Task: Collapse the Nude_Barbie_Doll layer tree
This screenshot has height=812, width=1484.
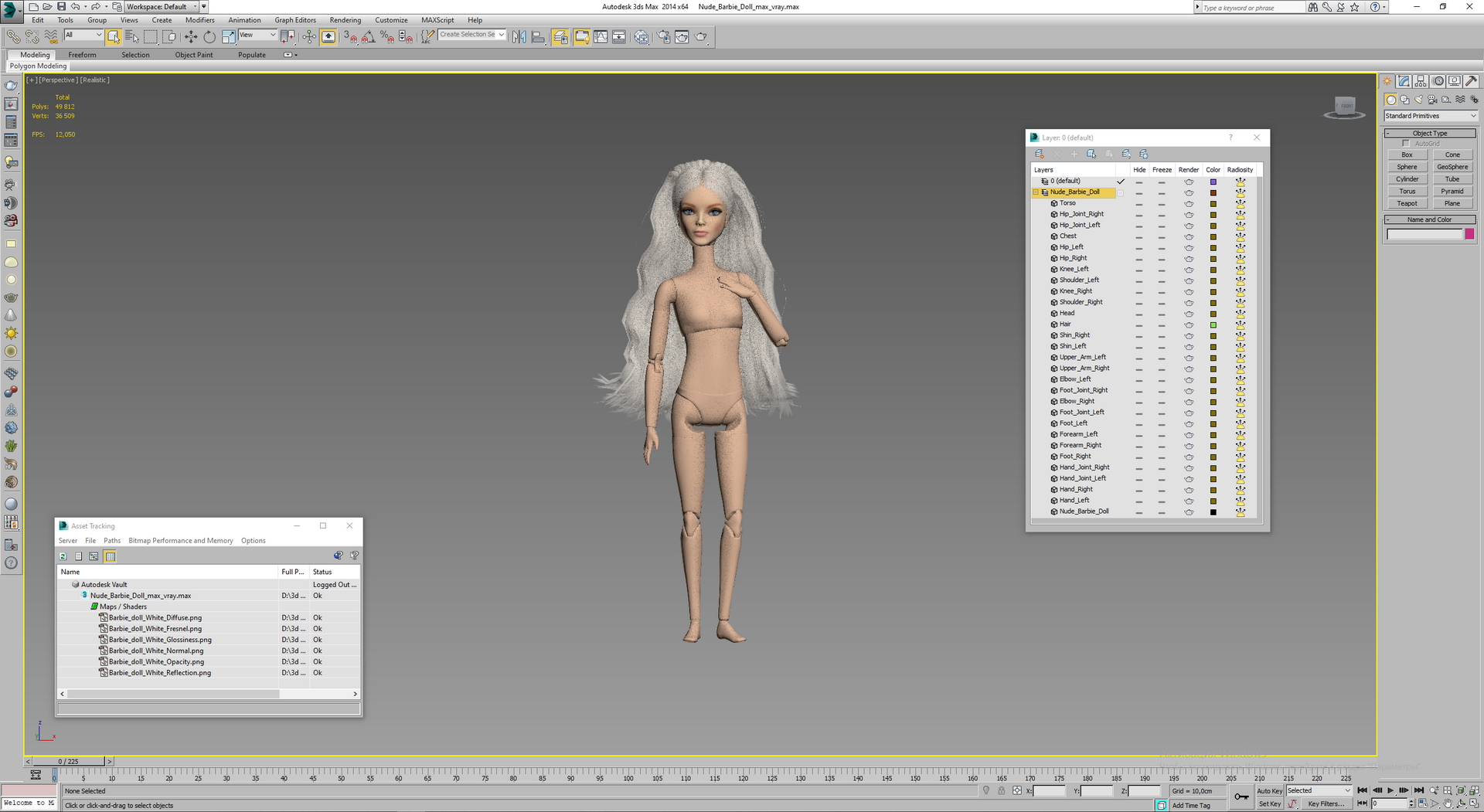Action: click(x=1036, y=192)
